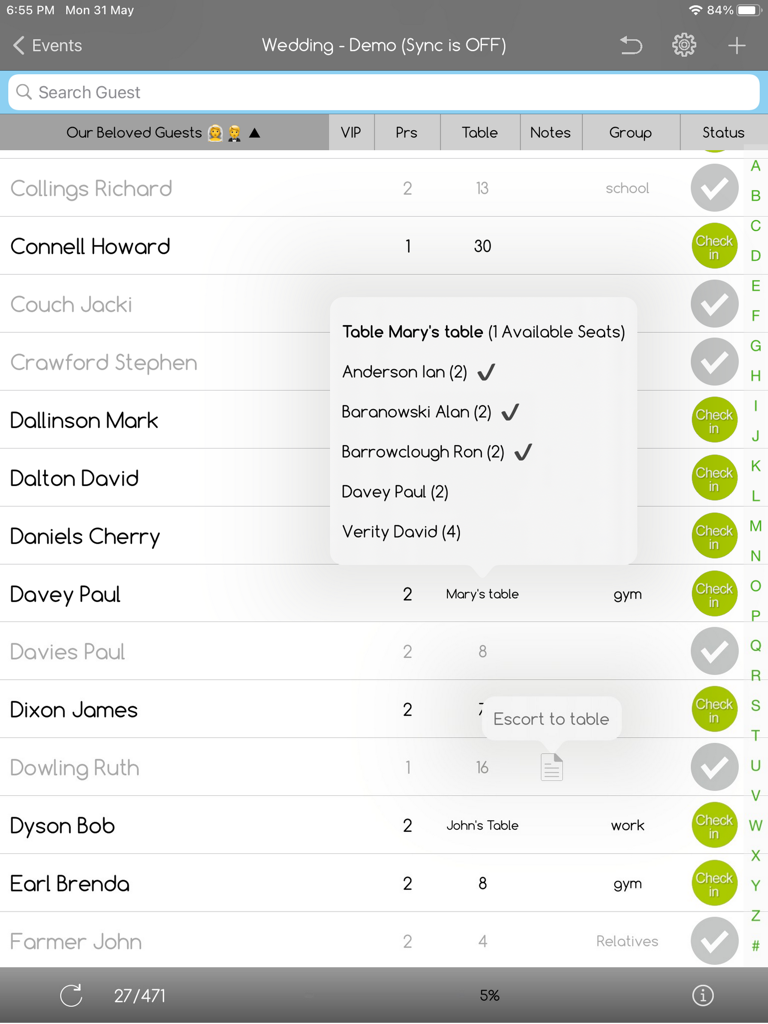Check in Connell Howard
This screenshot has width=768, height=1024.
714,246
